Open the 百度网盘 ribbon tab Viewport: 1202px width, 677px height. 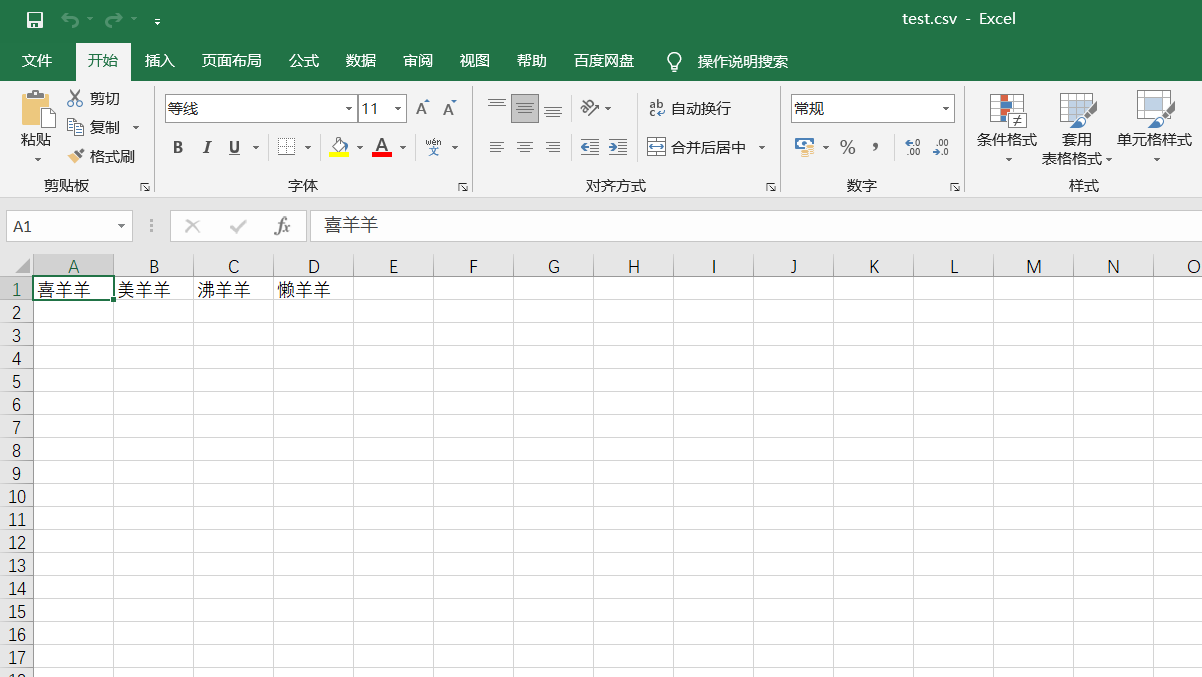point(603,60)
